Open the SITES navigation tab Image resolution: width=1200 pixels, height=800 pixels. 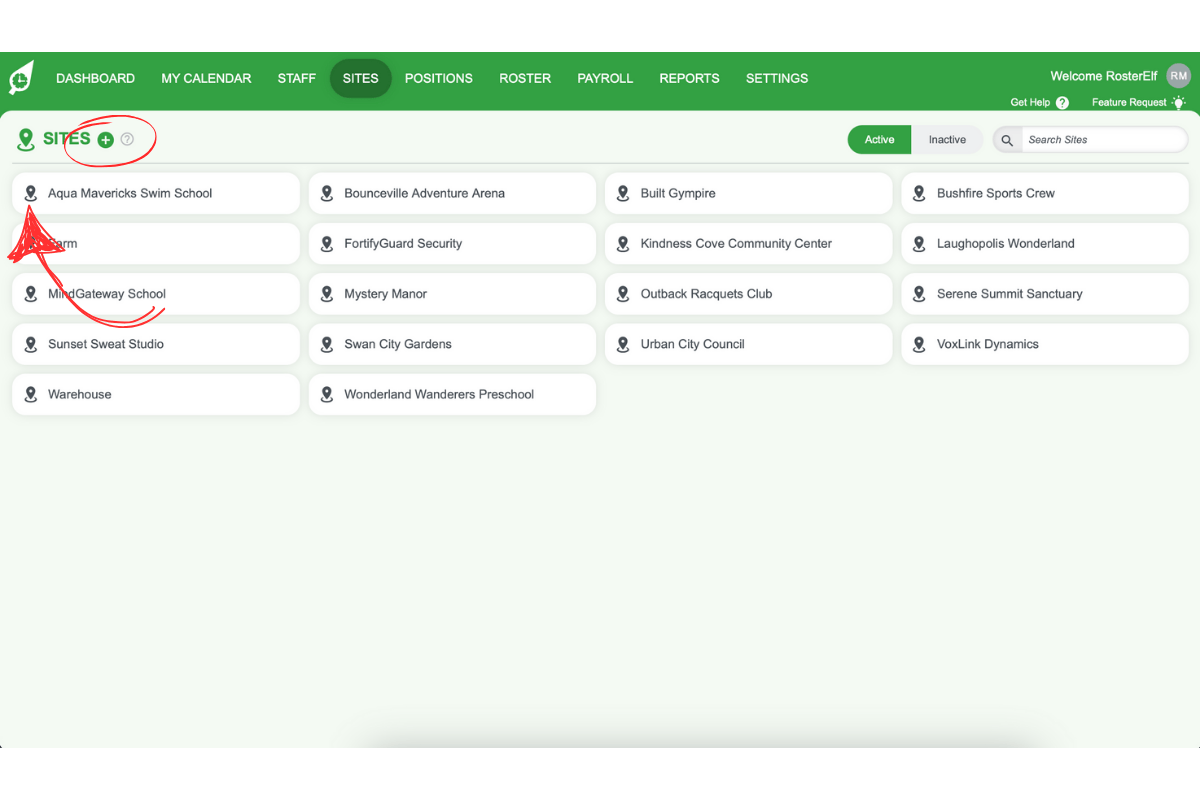360,78
